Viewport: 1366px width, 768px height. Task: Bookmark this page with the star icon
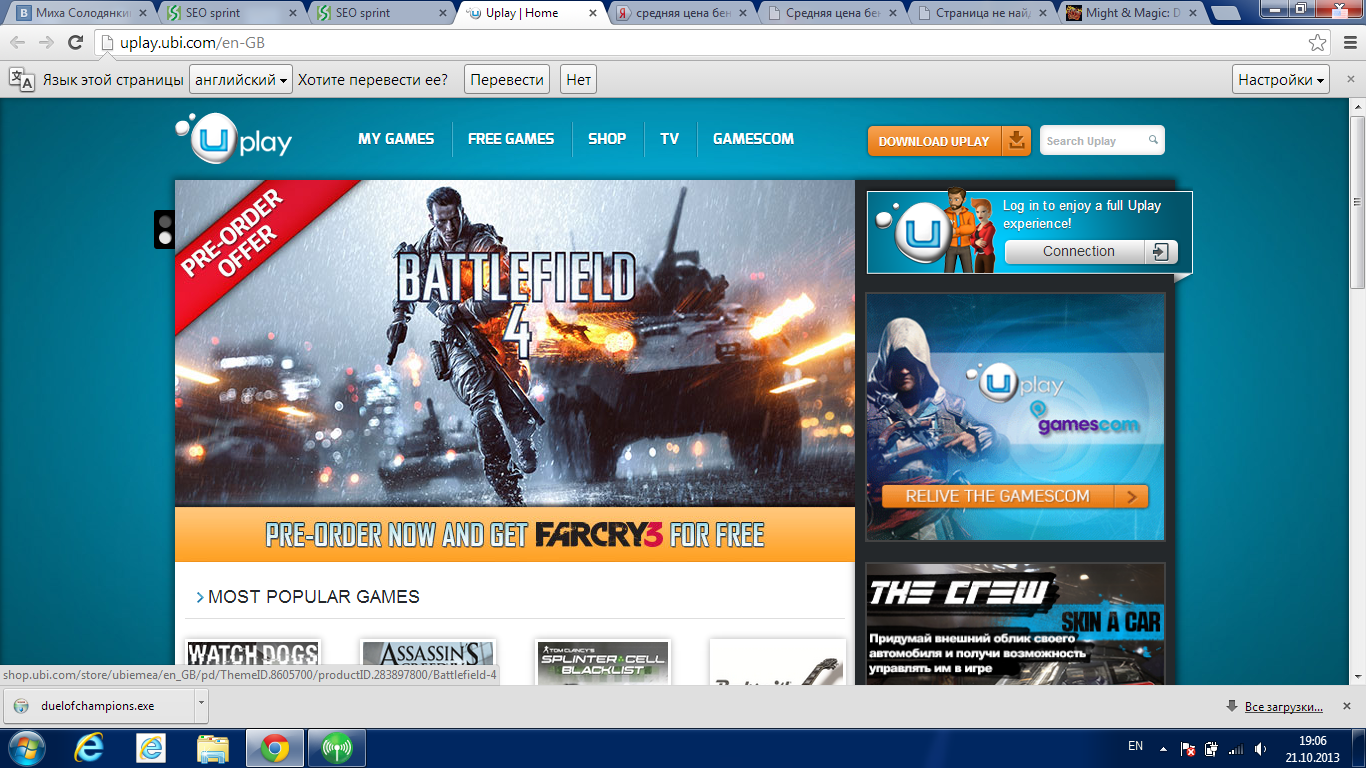coord(1318,43)
